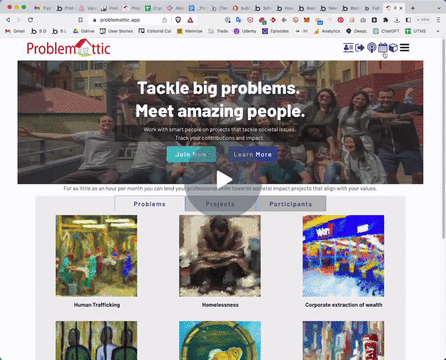
Task: Click the Join Now button
Action: [x=191, y=154]
